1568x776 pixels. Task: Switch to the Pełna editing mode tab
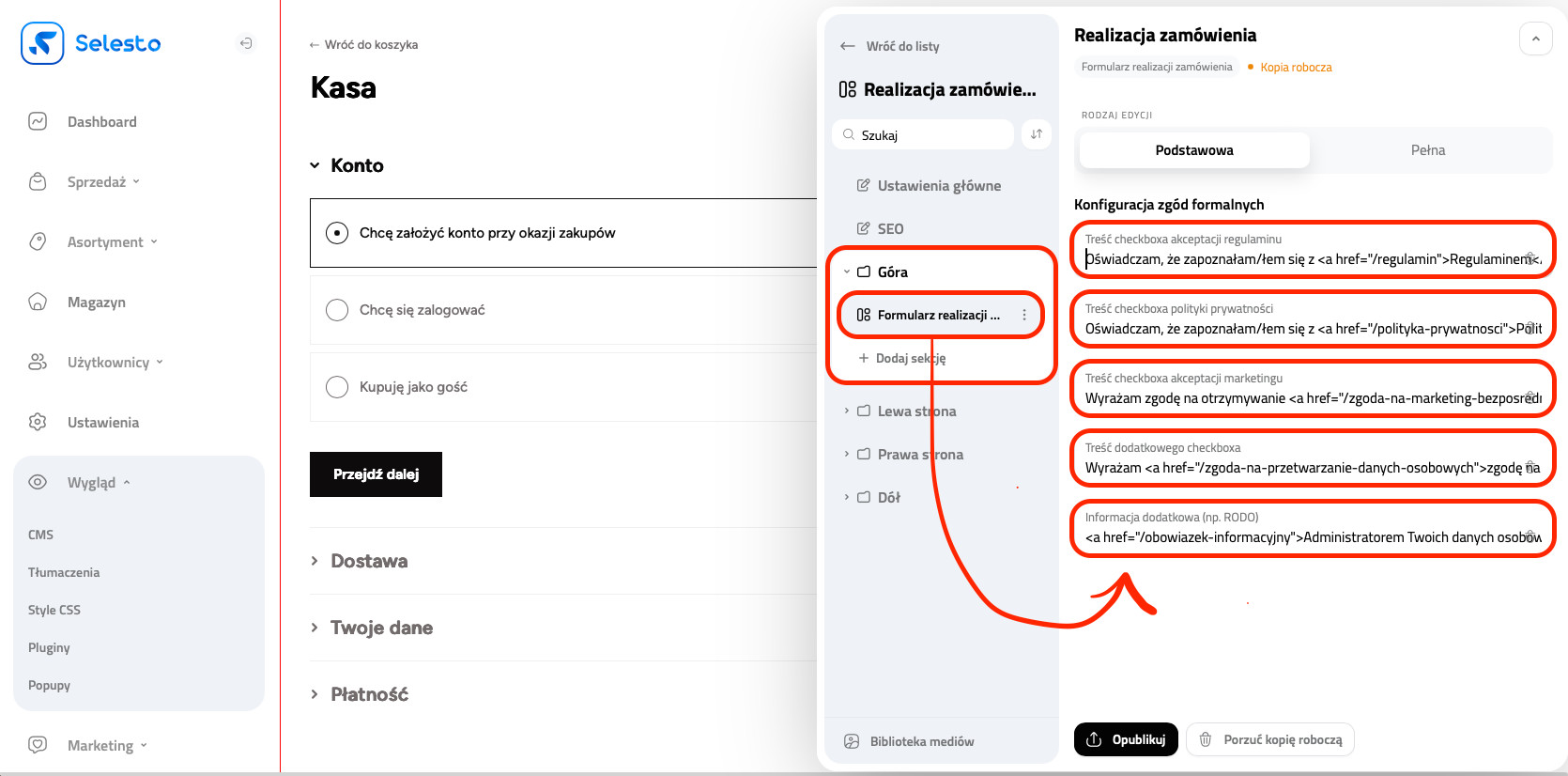click(x=1427, y=150)
